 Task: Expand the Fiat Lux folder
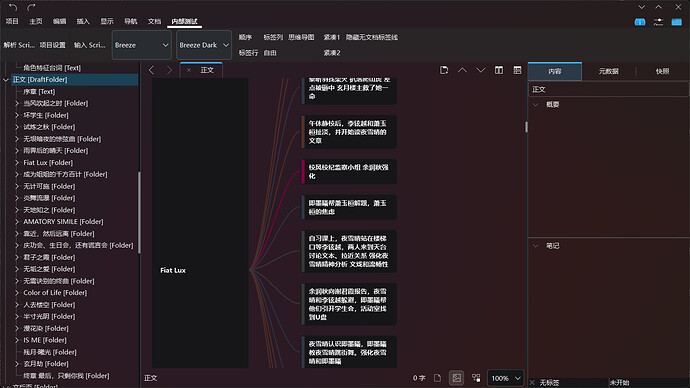[x=17, y=163]
